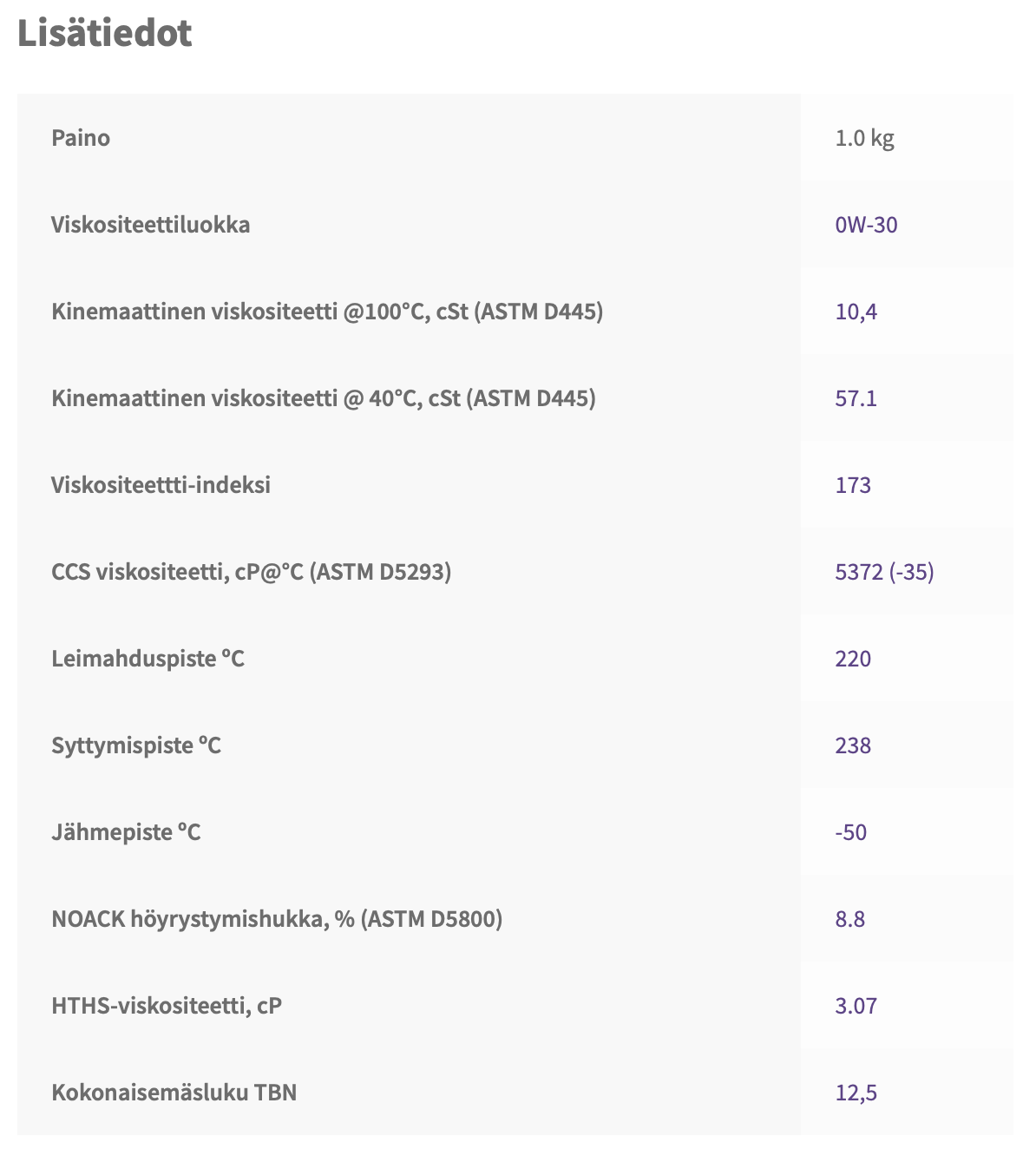Select the Jähmepiste °C row label

coord(126,832)
